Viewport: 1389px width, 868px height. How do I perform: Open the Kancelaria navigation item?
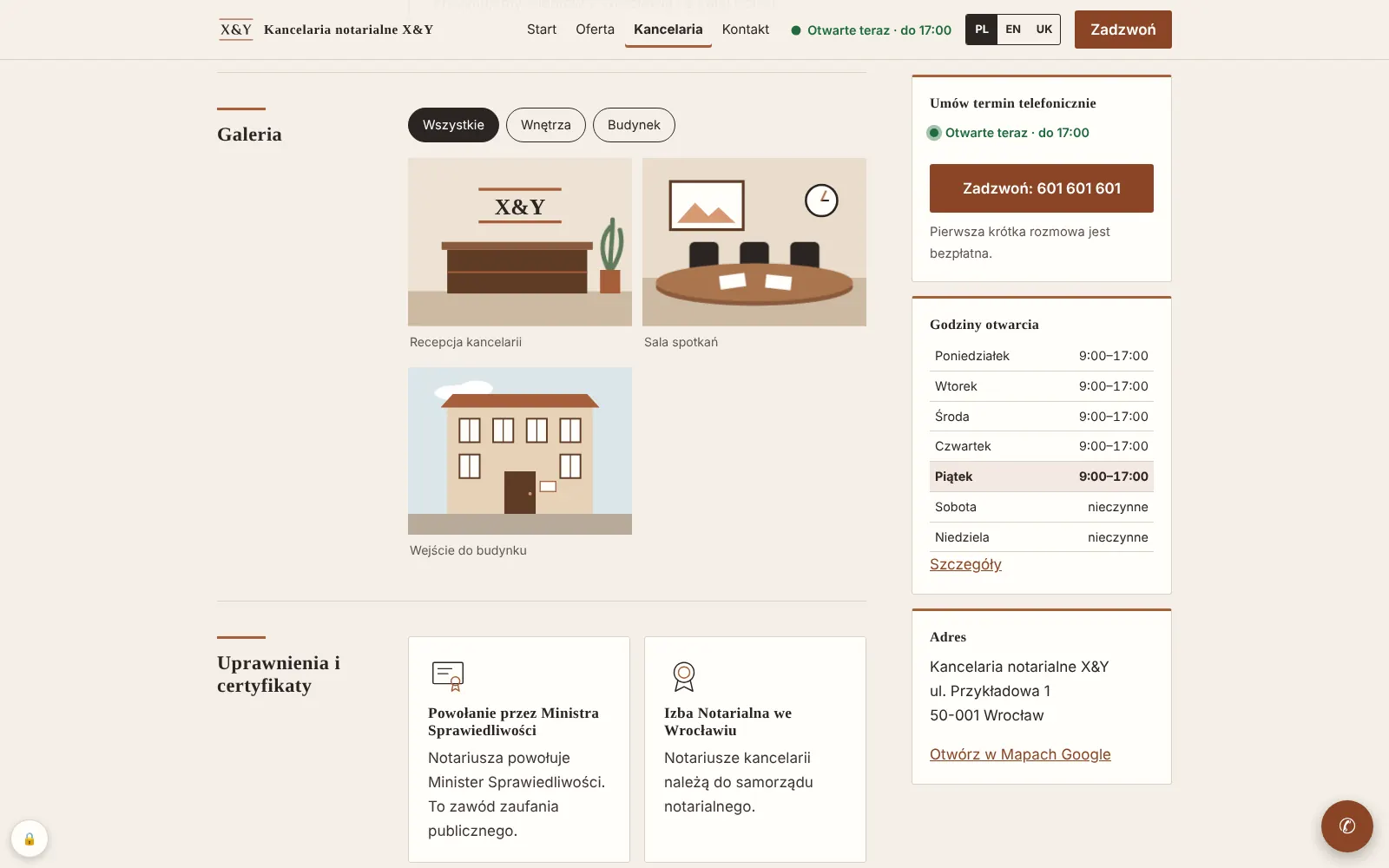tap(668, 30)
